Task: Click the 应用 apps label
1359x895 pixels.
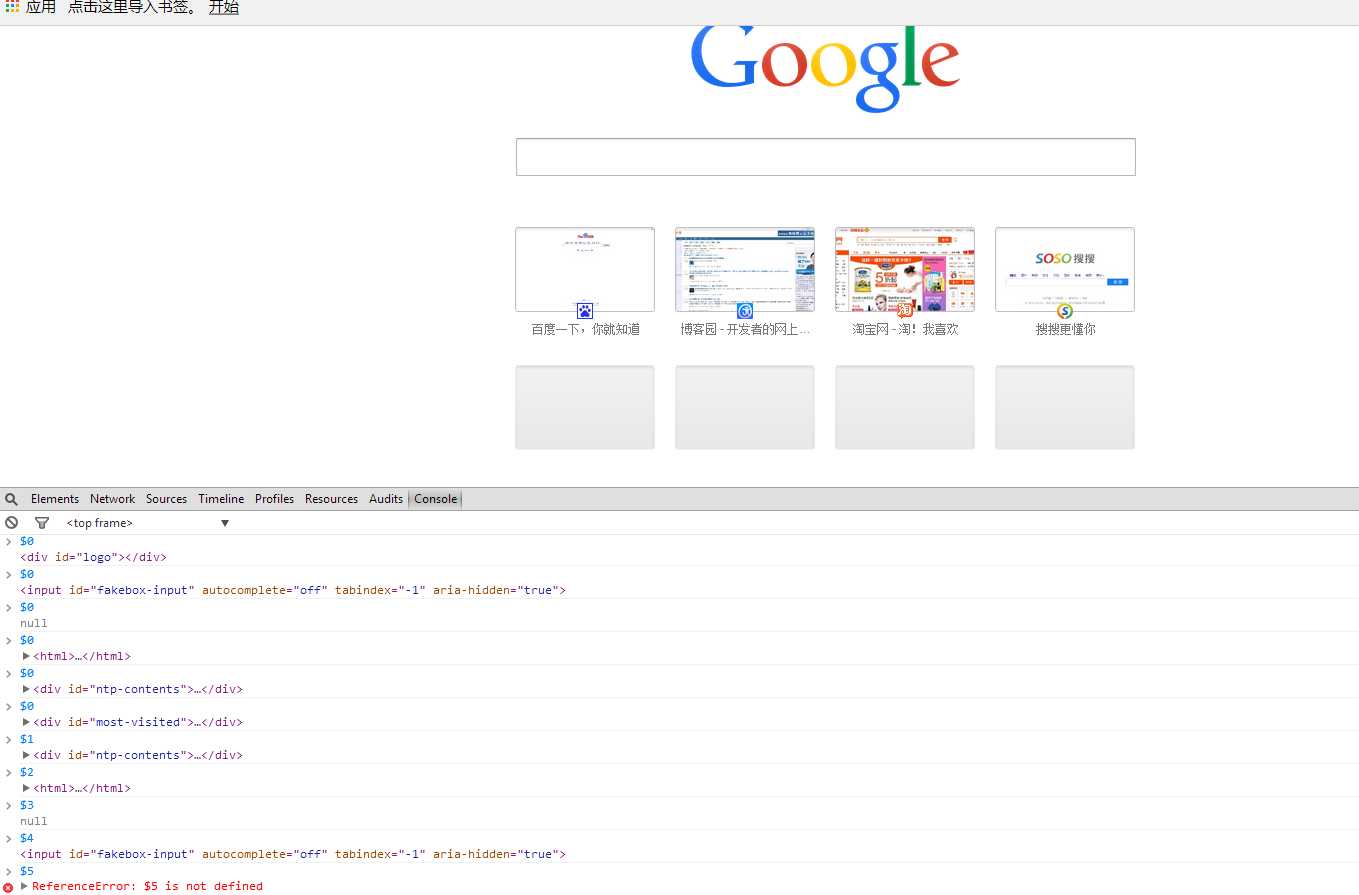Action: point(41,7)
